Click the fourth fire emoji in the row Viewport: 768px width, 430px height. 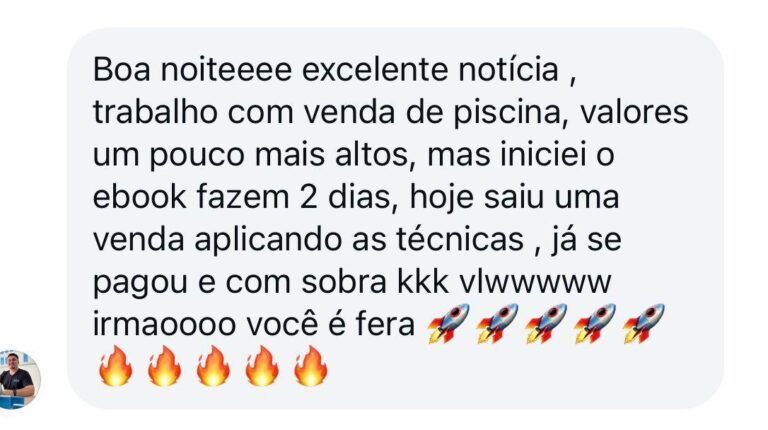[262, 366]
